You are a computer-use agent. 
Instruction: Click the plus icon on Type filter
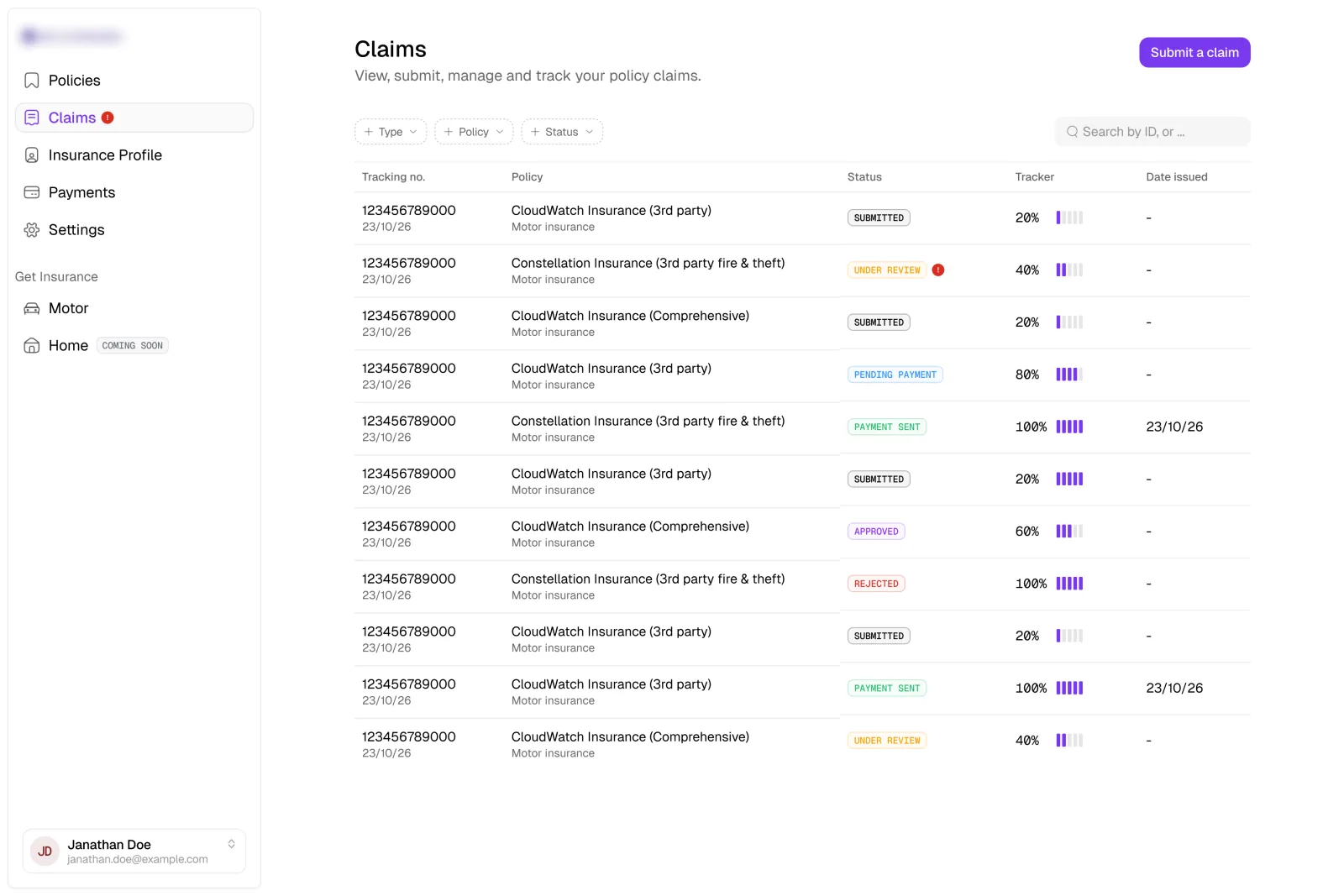[x=369, y=132]
